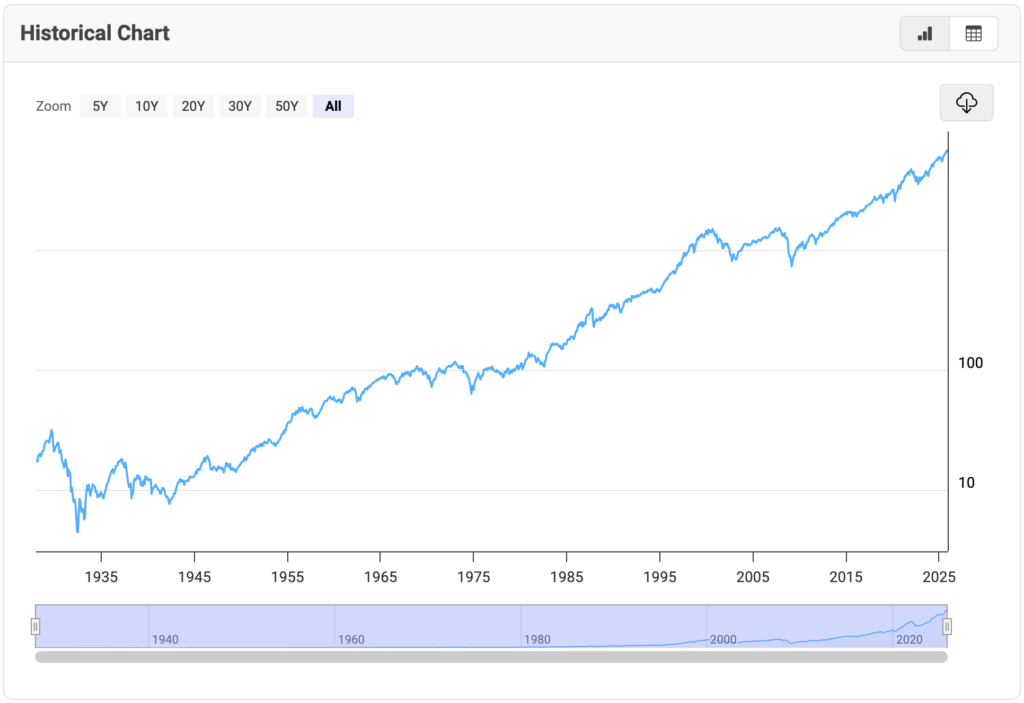This screenshot has height=703, width=1024.
Task: Click the horizontal scrollbar below navigator
Action: (x=490, y=657)
